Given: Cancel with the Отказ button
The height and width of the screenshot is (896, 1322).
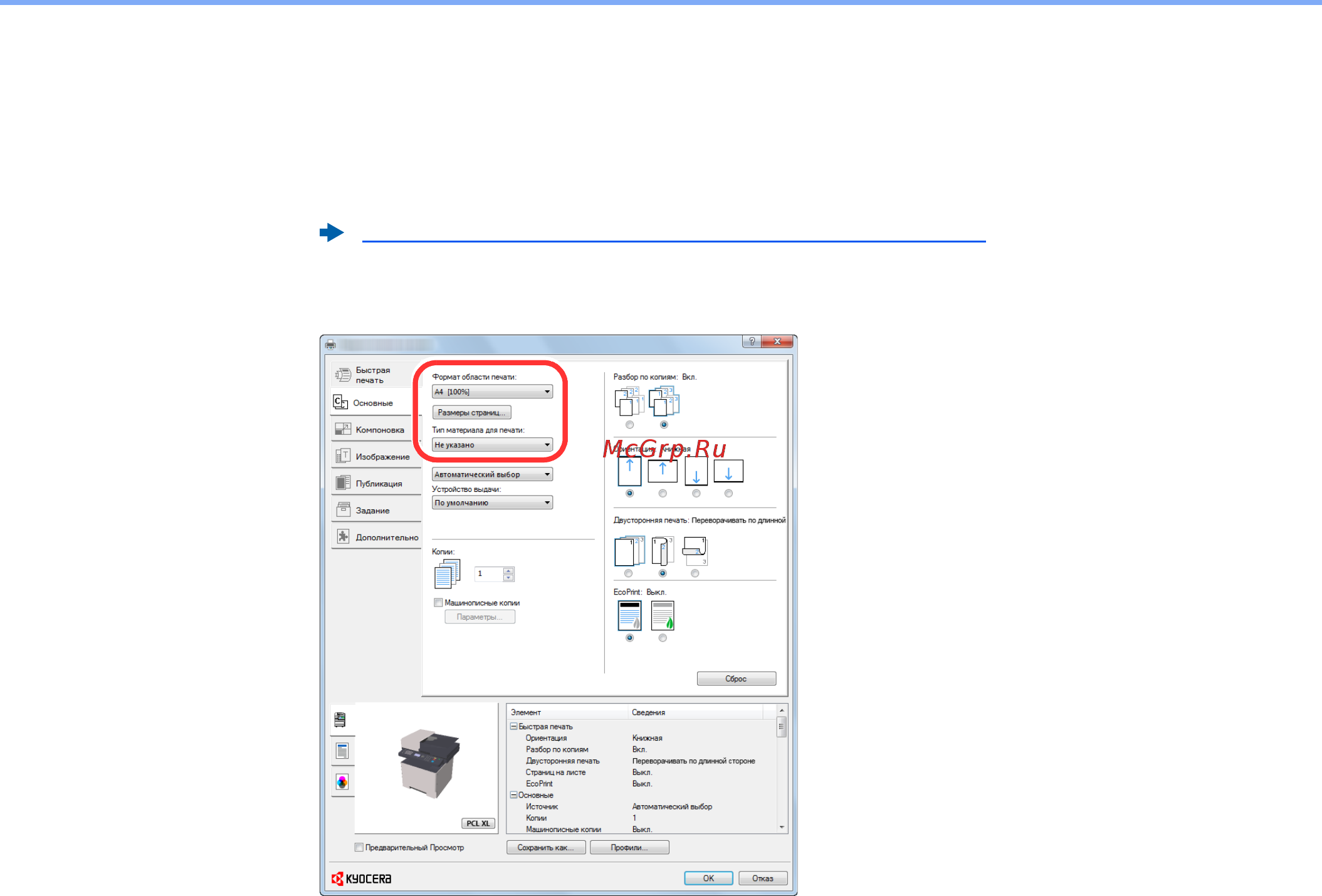Looking at the screenshot, I should (763, 878).
